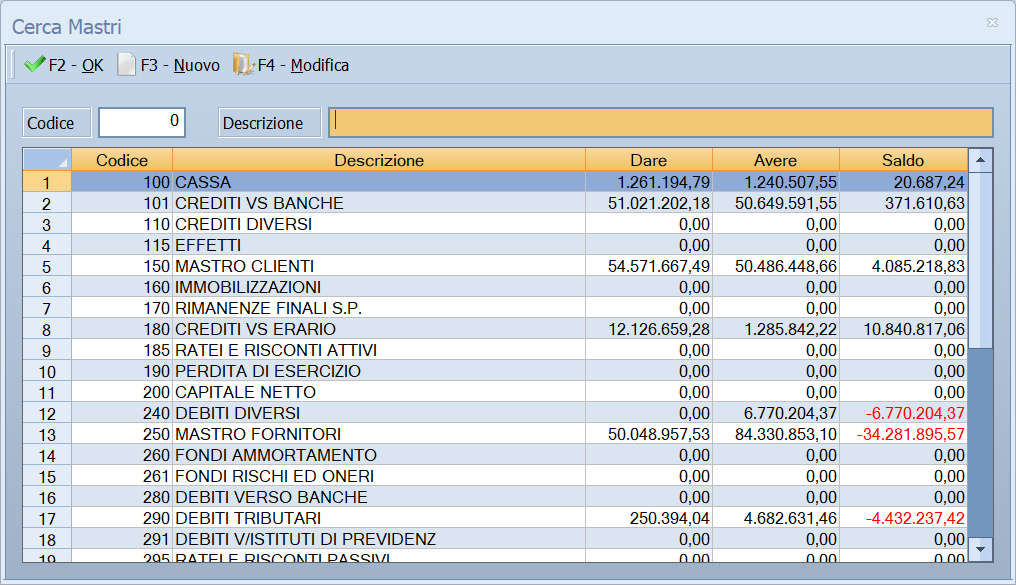This screenshot has height=585, width=1016.
Task: Click the red saldo -34.281.895,57
Action: [x=910, y=434]
